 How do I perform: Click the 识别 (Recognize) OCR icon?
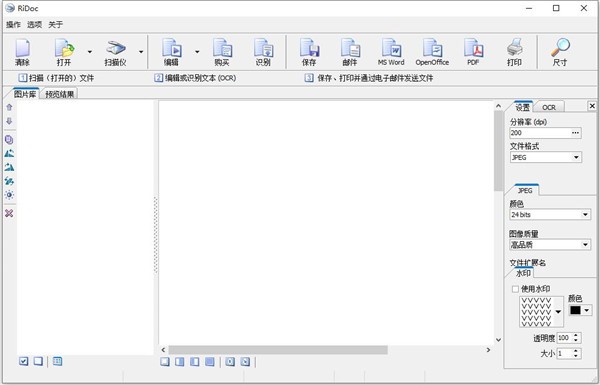pos(263,52)
